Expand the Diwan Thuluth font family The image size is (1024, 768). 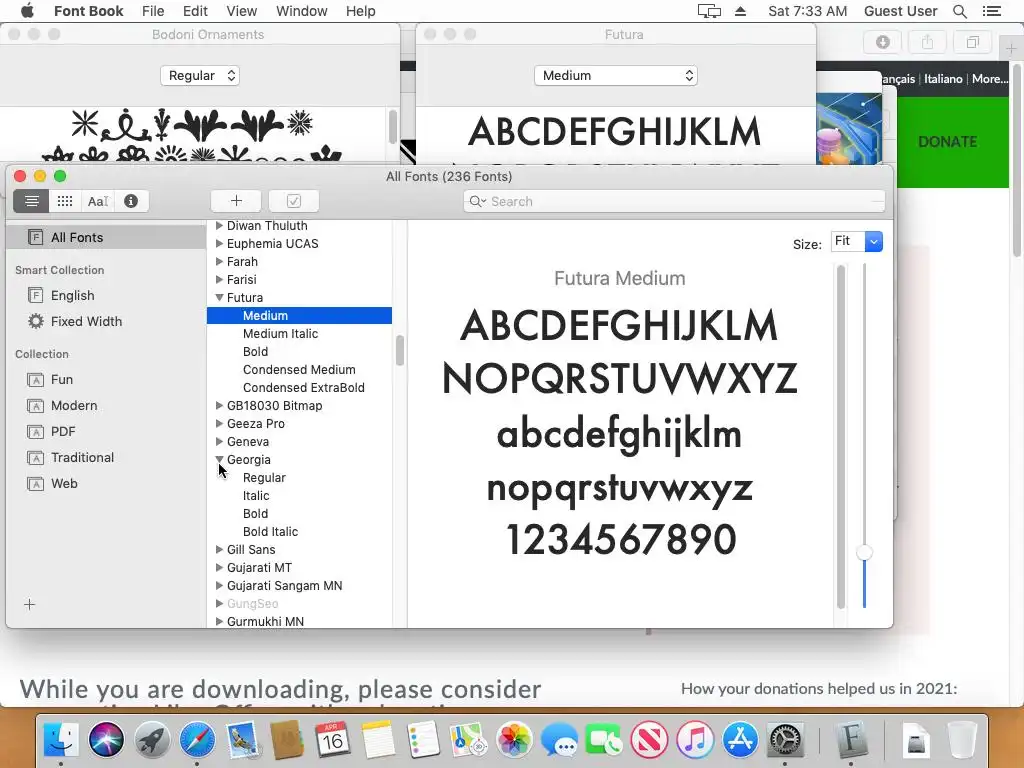[219, 225]
